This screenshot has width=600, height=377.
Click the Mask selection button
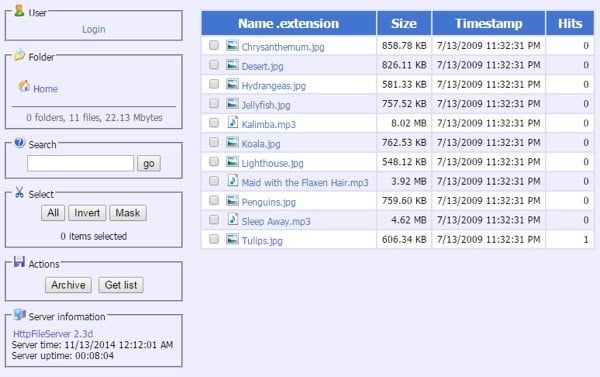pyautogui.click(x=128, y=213)
